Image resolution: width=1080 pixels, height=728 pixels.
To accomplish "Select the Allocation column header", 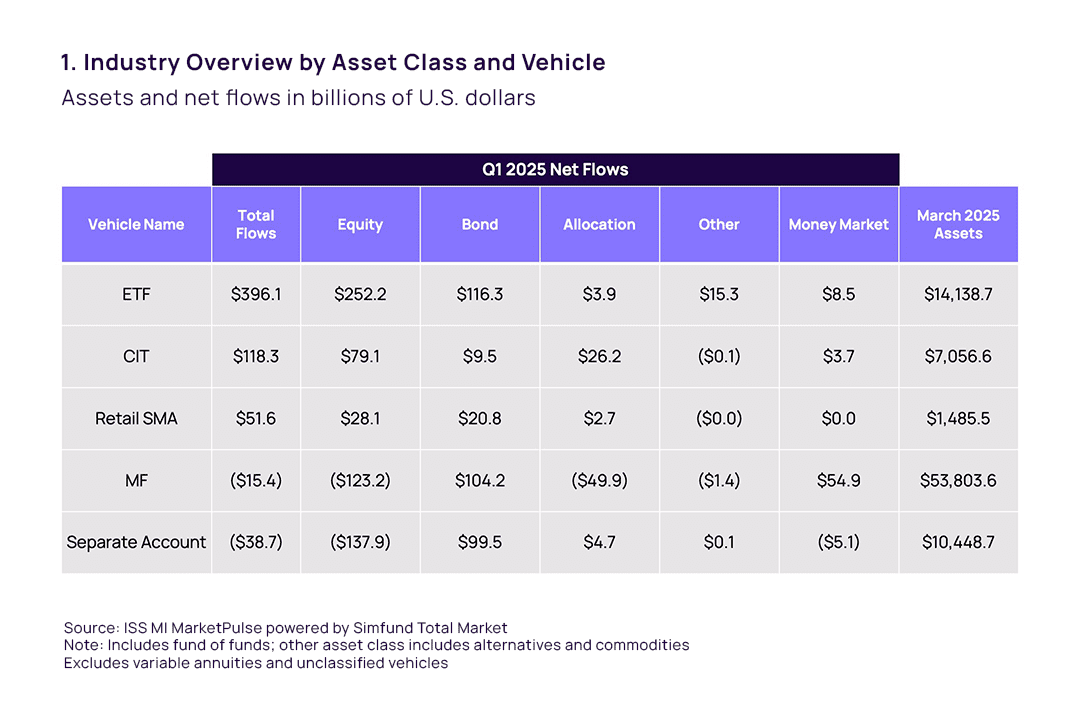I will 599,225.
